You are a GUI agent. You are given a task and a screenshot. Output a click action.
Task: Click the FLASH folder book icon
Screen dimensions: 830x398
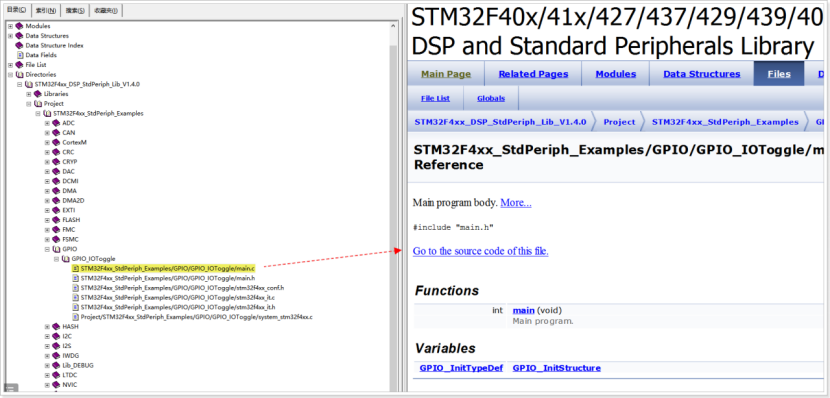pos(56,220)
